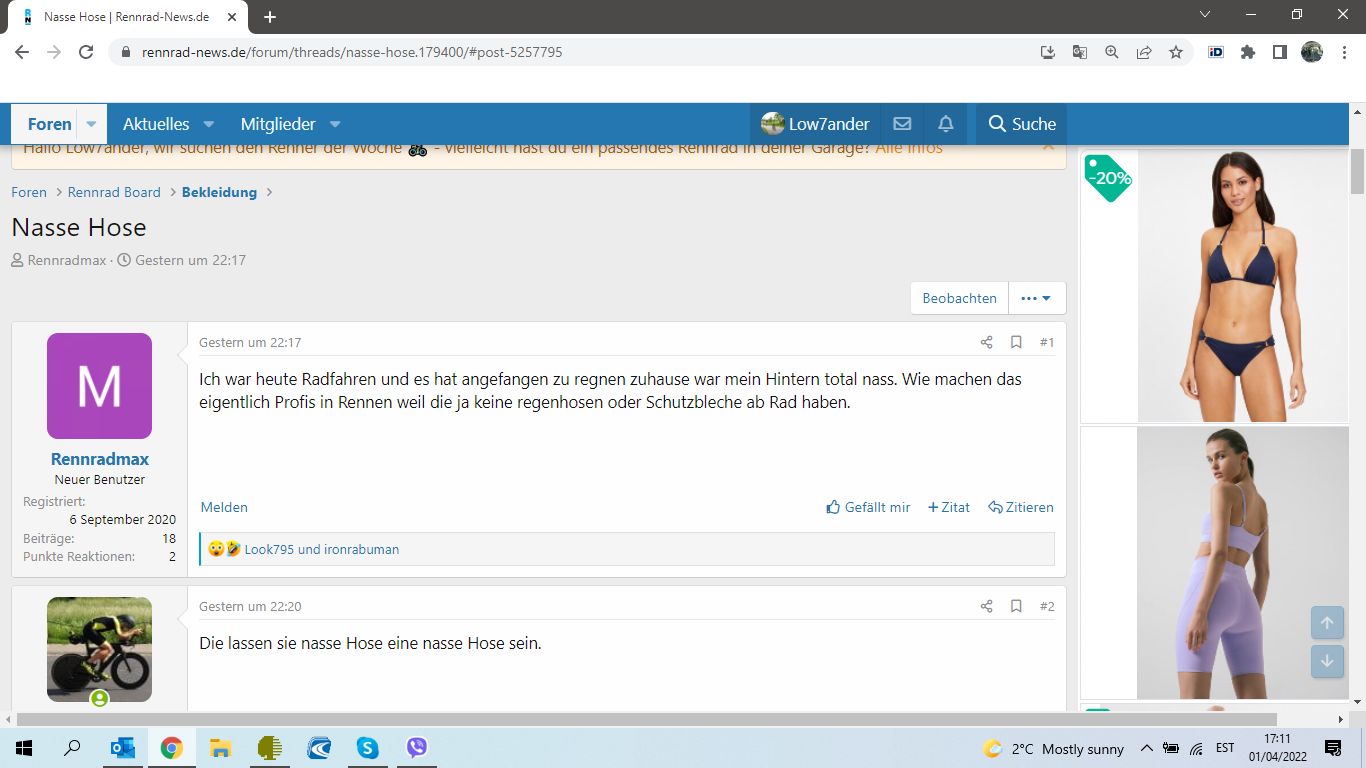Open the inbox envelope icon
This screenshot has height=768, width=1366.
(902, 124)
